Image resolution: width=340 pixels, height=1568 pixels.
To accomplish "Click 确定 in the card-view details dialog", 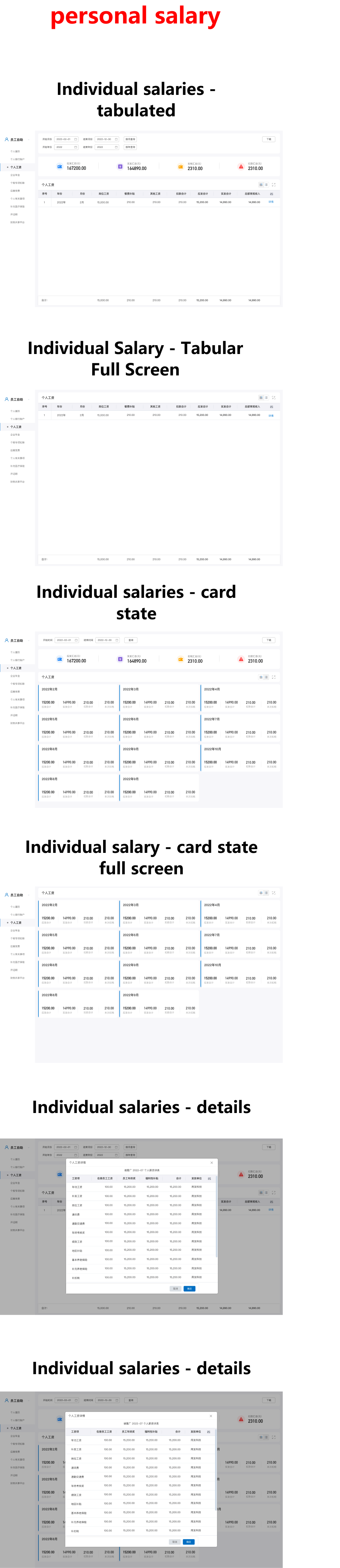I will [x=189, y=1542].
